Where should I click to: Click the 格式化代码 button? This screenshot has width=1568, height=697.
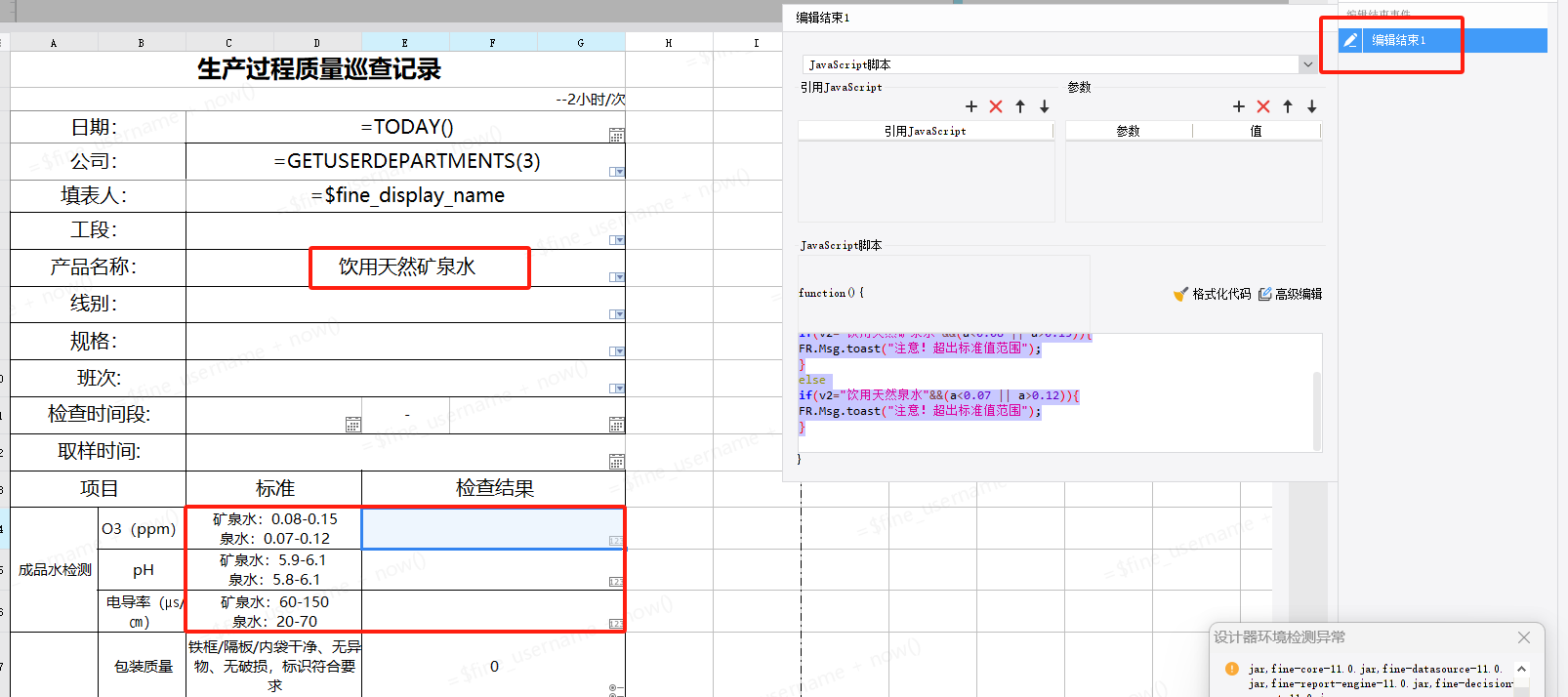tap(1212, 294)
